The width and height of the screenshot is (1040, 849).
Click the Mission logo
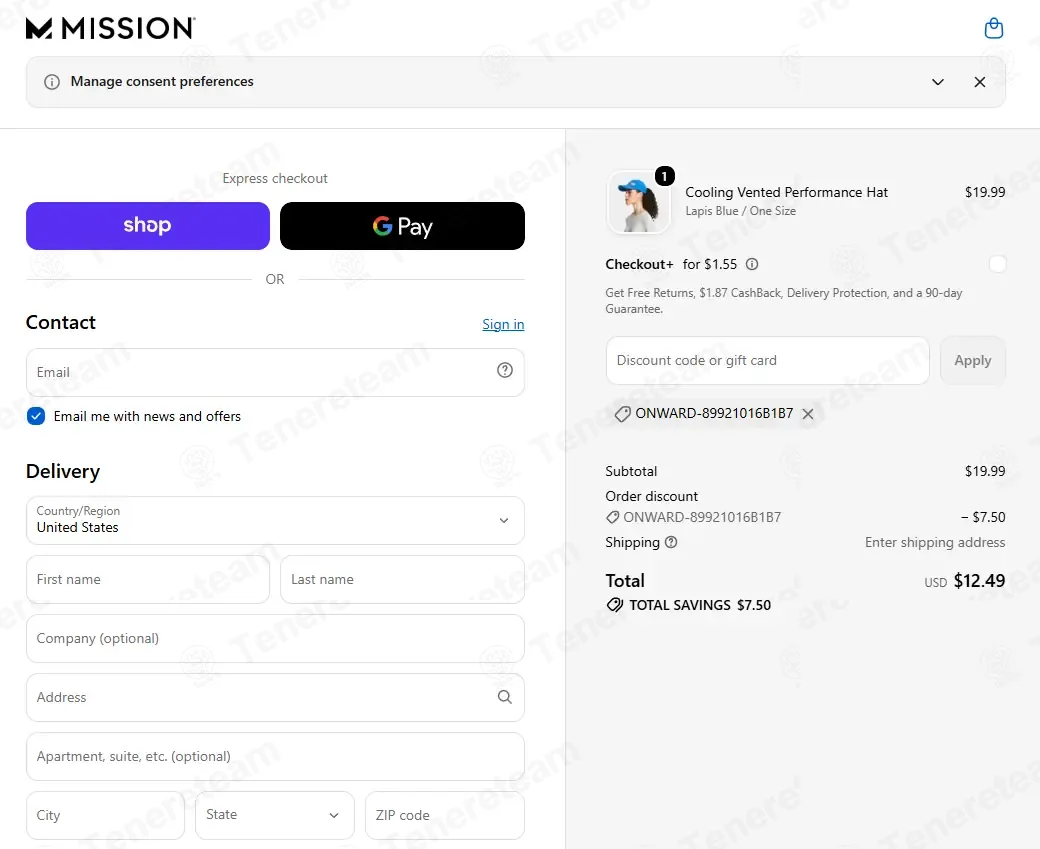110,29
